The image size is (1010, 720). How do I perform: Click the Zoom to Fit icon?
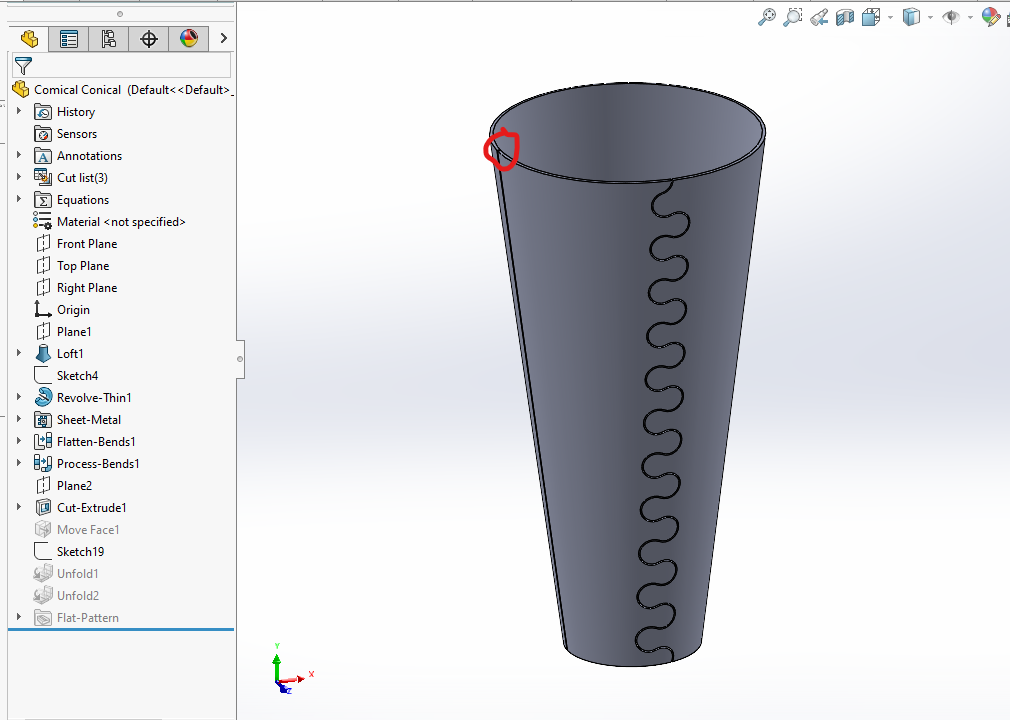pos(767,17)
